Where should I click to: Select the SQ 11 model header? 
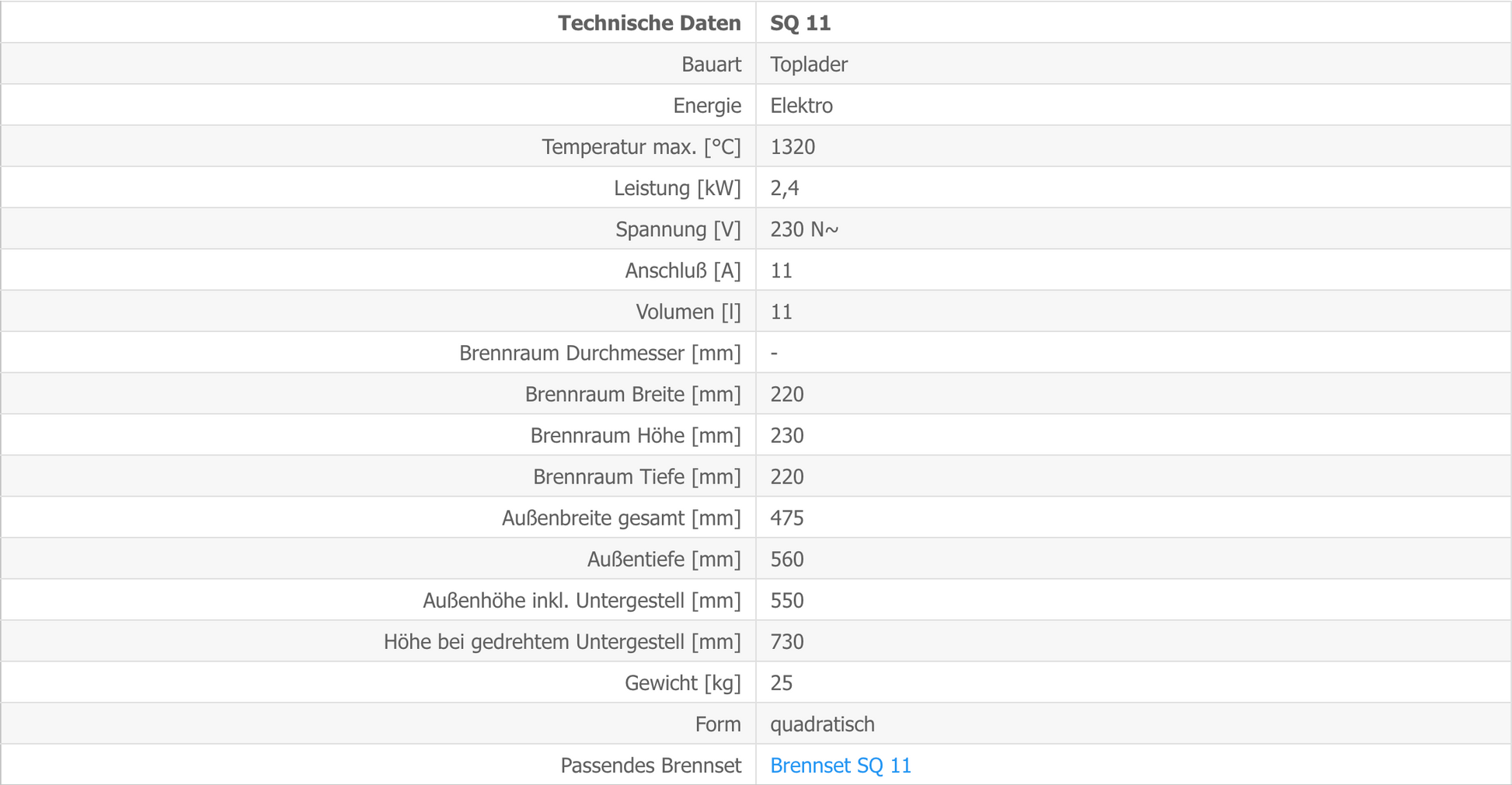coord(800,23)
